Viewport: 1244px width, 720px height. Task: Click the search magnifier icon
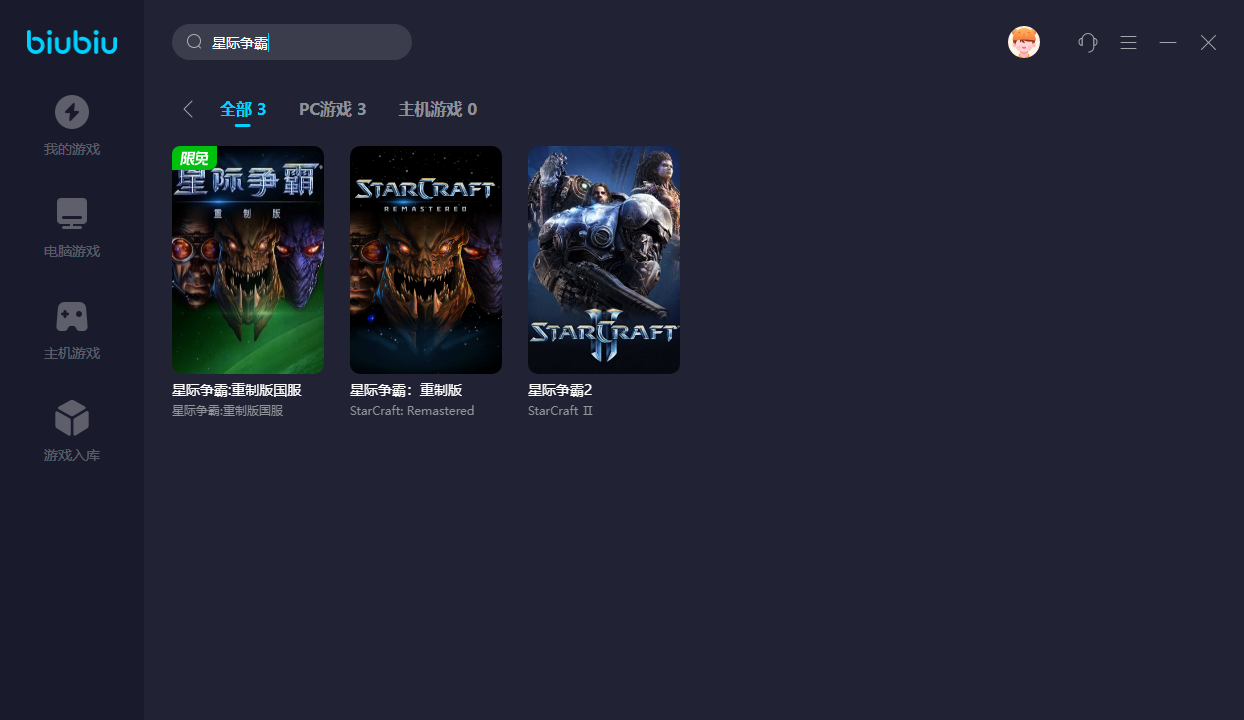195,42
